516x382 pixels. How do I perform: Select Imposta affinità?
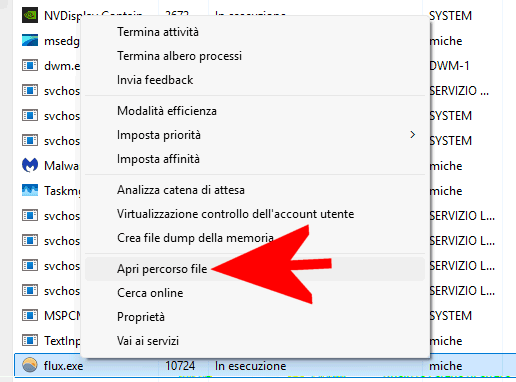(255, 159)
